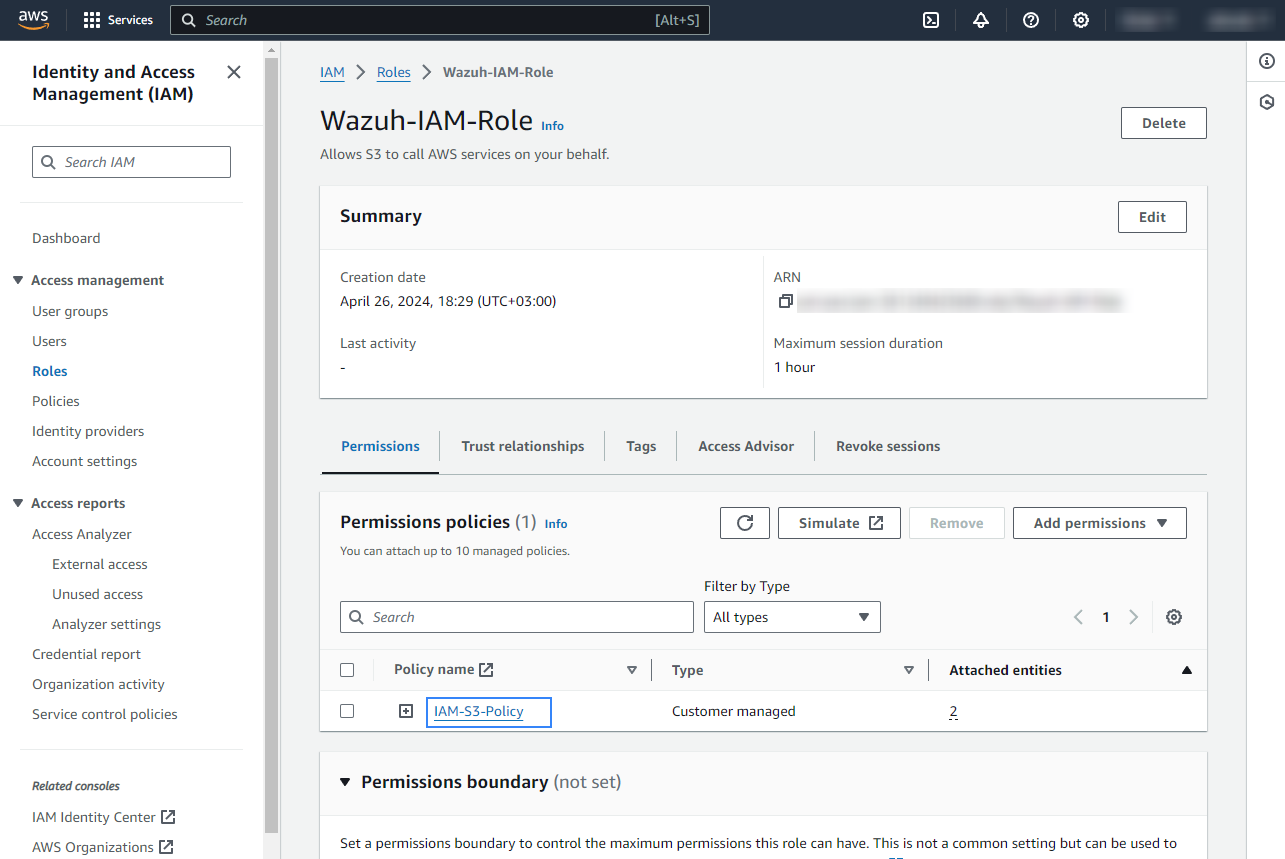Open AWS CloudShell terminal icon
1285x859 pixels.
coord(931,20)
